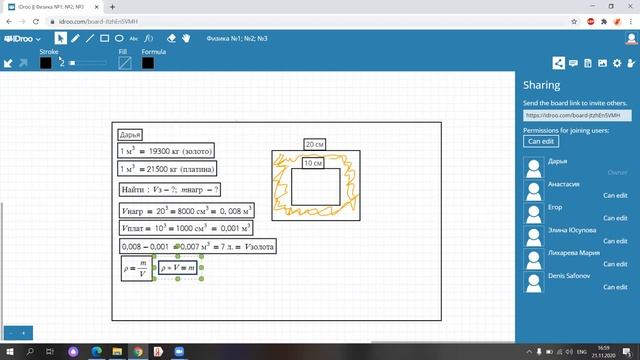Image resolution: width=640 pixels, height=360 pixels.
Task: Open the images panel icon
Action: click(602, 63)
